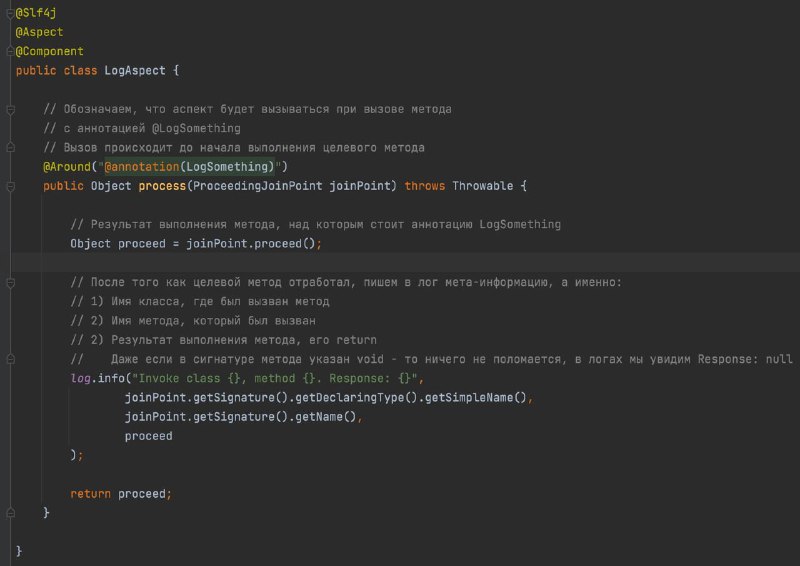Click the italic log field before .info
The width and height of the screenshot is (800, 566).
coord(81,379)
